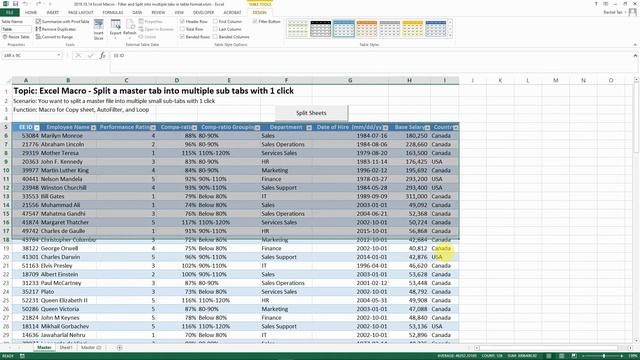Click Summarize with PivotTable
The width and height of the screenshot is (640, 360).
62,21
